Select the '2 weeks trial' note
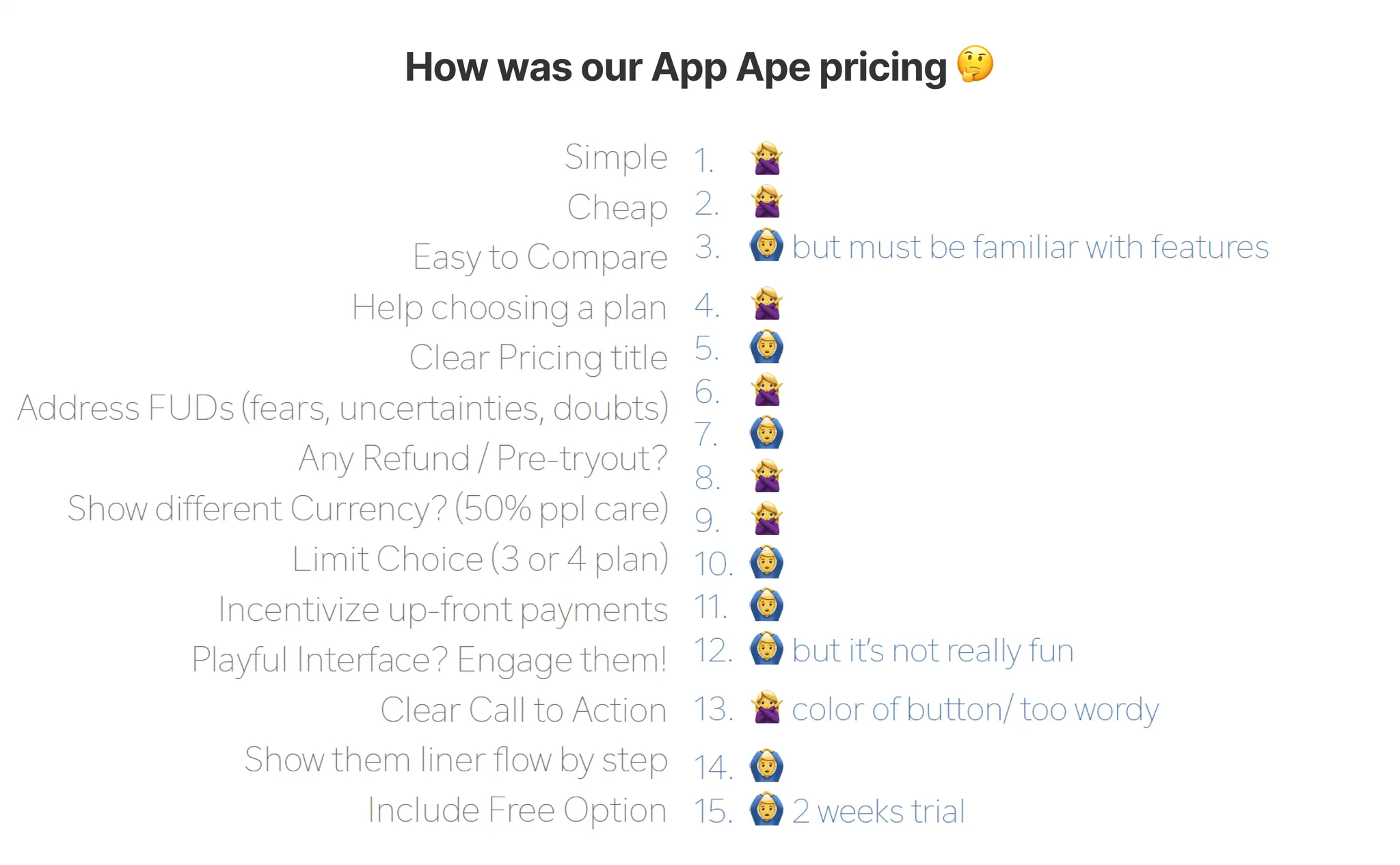Viewport: 1400px width, 865px height. [x=878, y=812]
